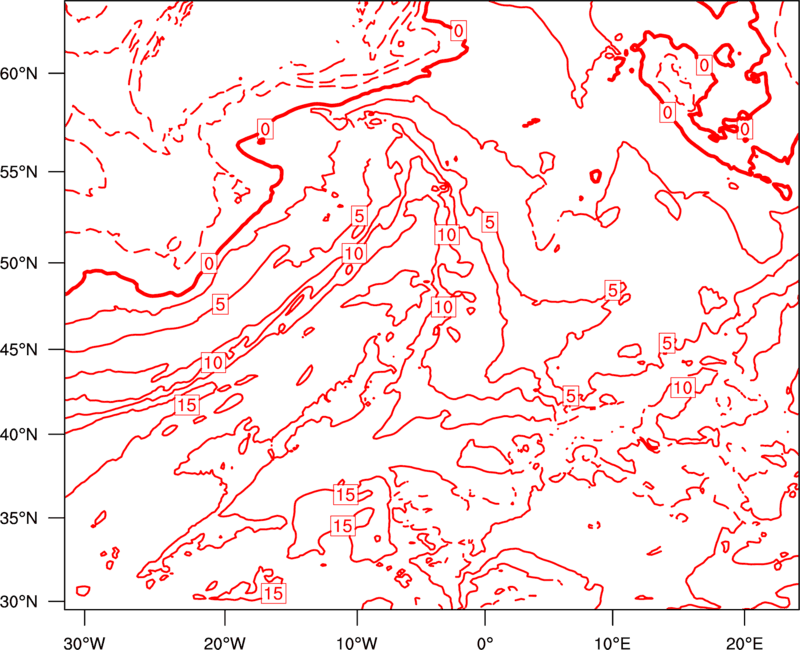Select the 50°N latitude tick label
Screen dimensions: 800x650
(19, 263)
